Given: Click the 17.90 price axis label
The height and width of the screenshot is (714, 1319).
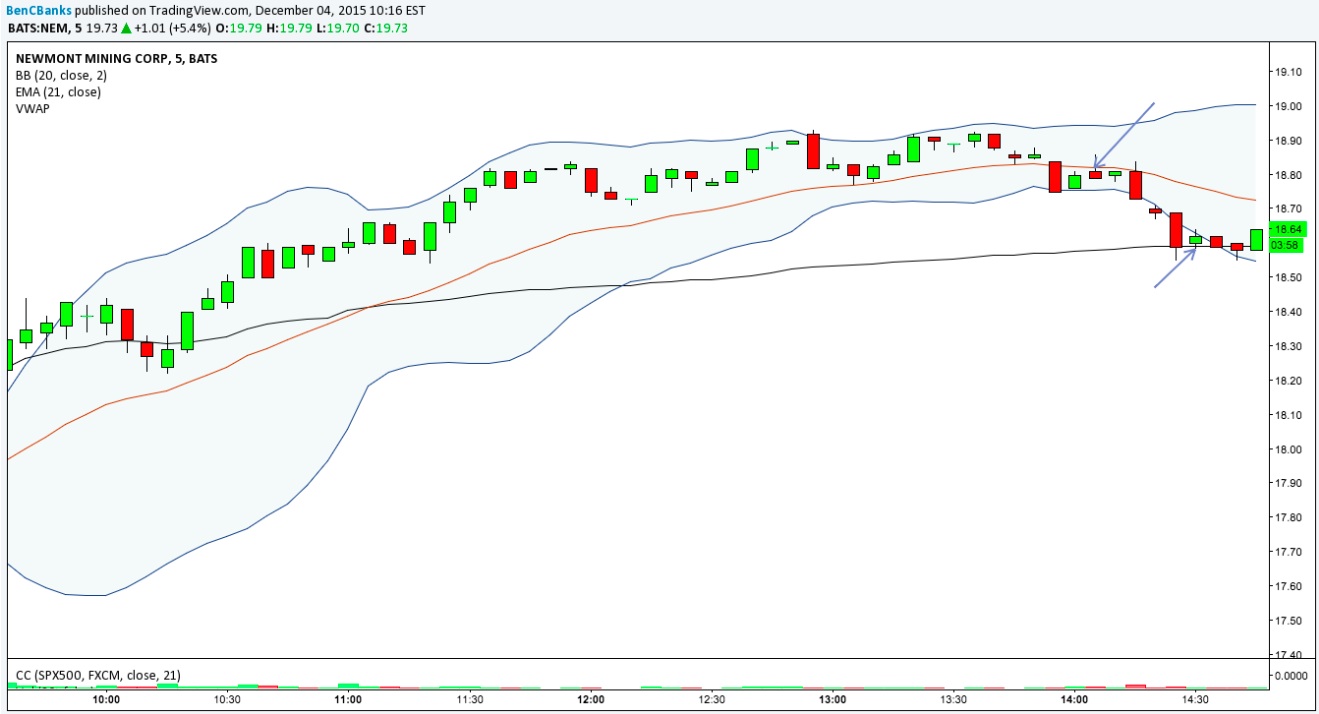Looking at the screenshot, I should pos(1289,483).
